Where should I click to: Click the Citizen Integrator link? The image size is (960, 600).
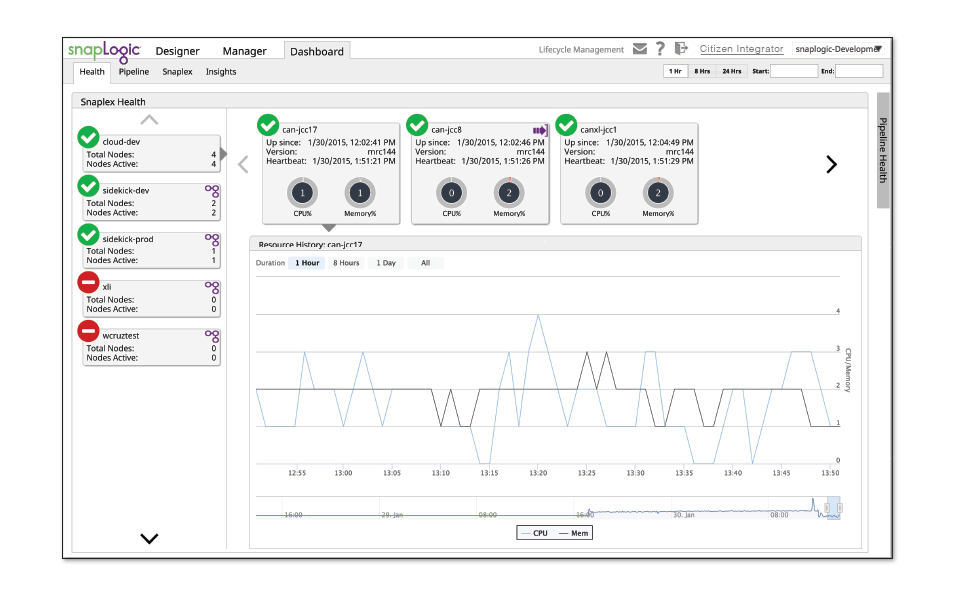pyautogui.click(x=742, y=47)
